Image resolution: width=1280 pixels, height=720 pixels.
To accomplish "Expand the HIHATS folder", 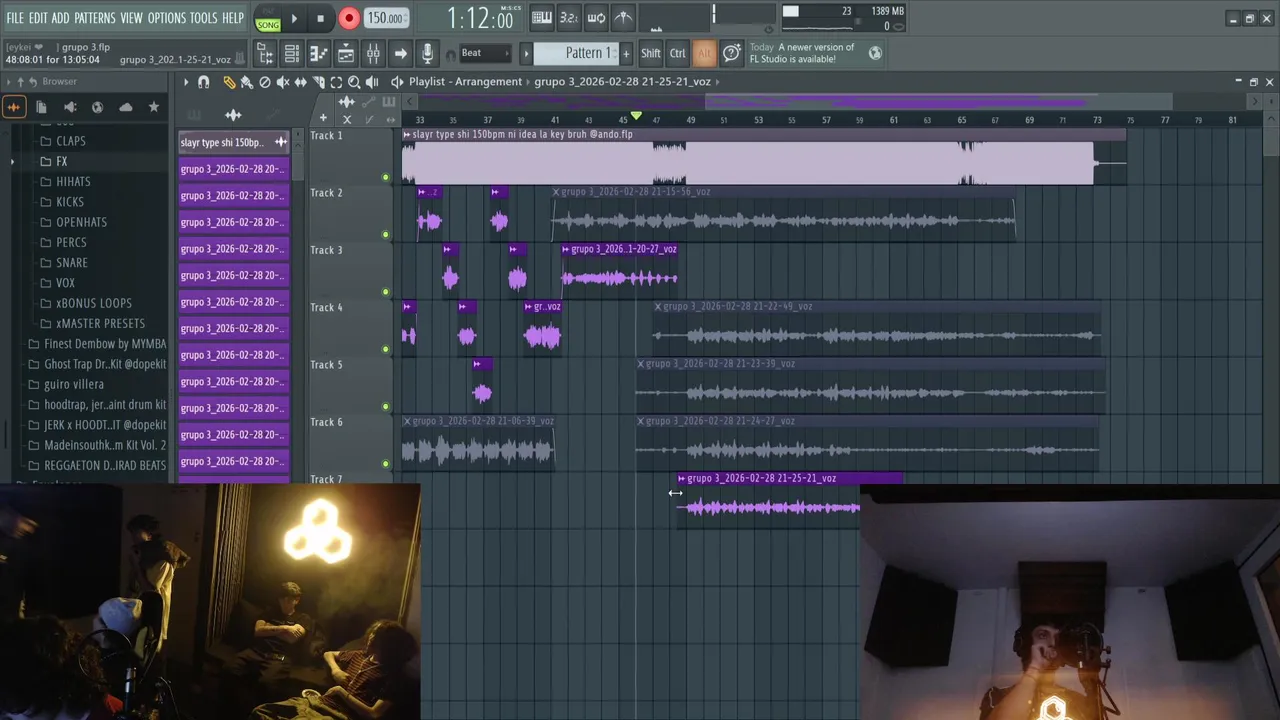I will (x=73, y=181).
